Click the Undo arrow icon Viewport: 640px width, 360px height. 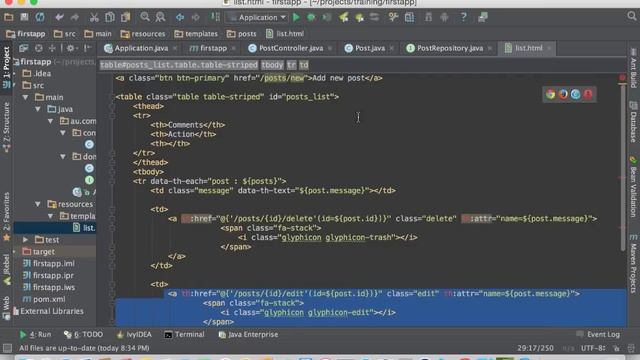(60, 17)
